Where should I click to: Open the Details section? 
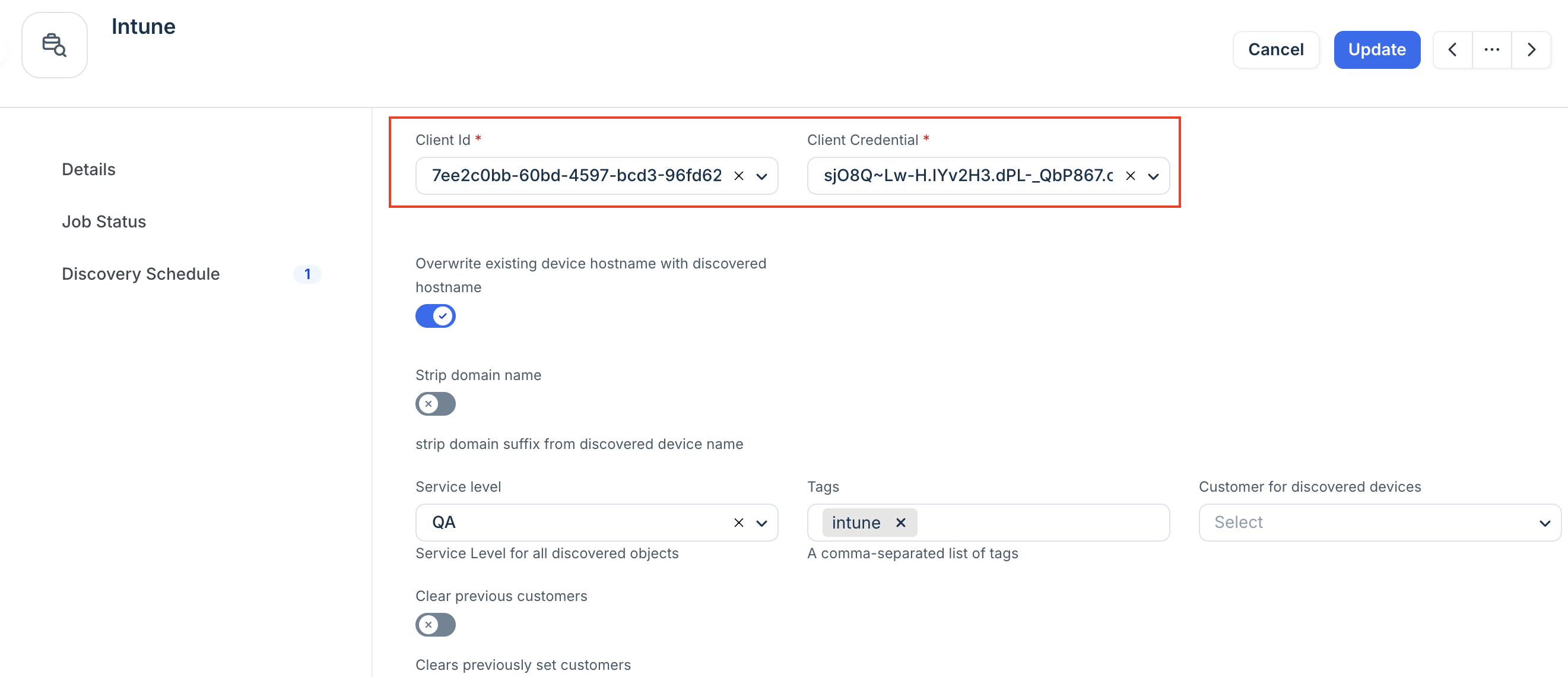click(x=89, y=169)
